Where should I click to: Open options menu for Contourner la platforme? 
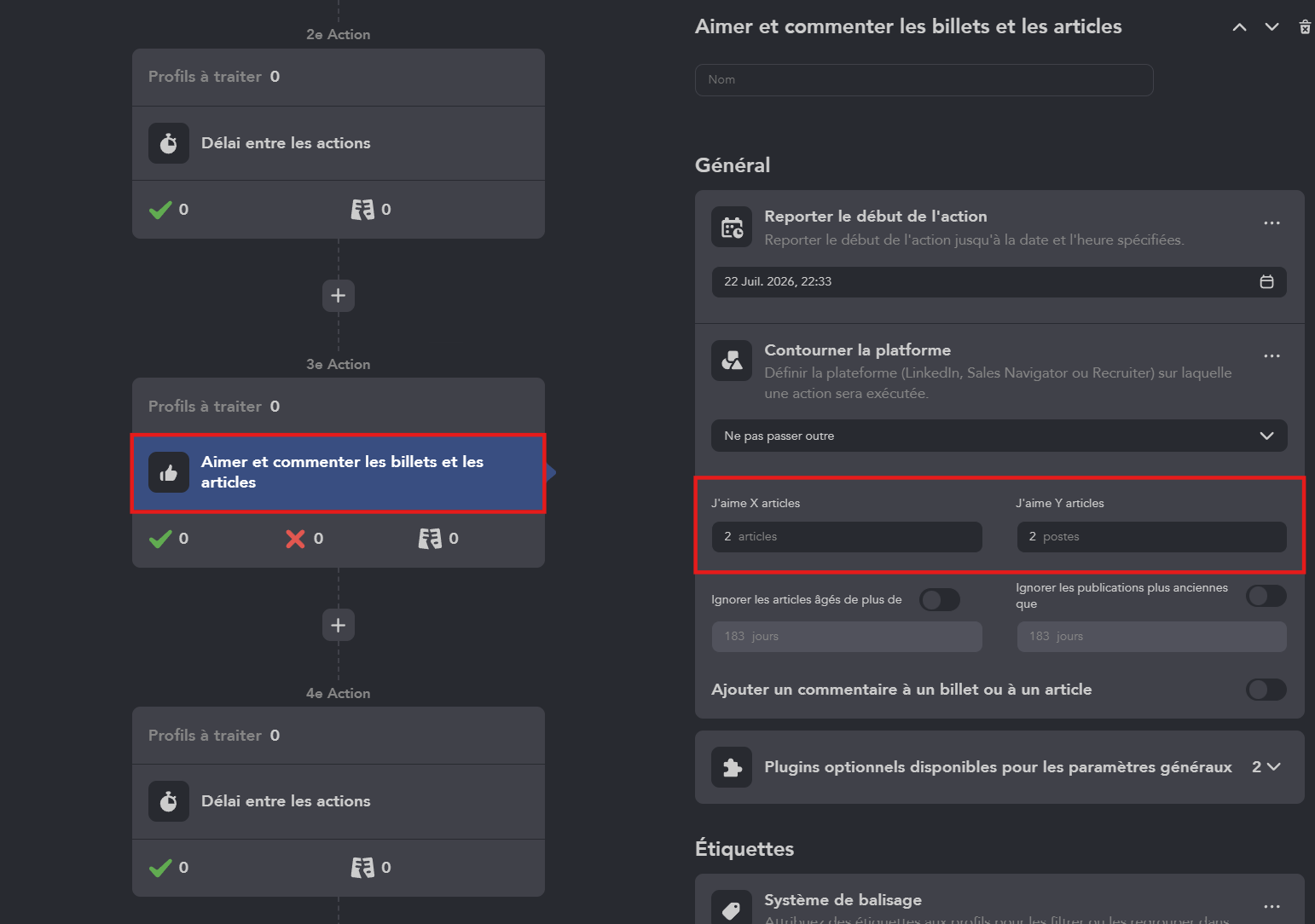[x=1272, y=356]
